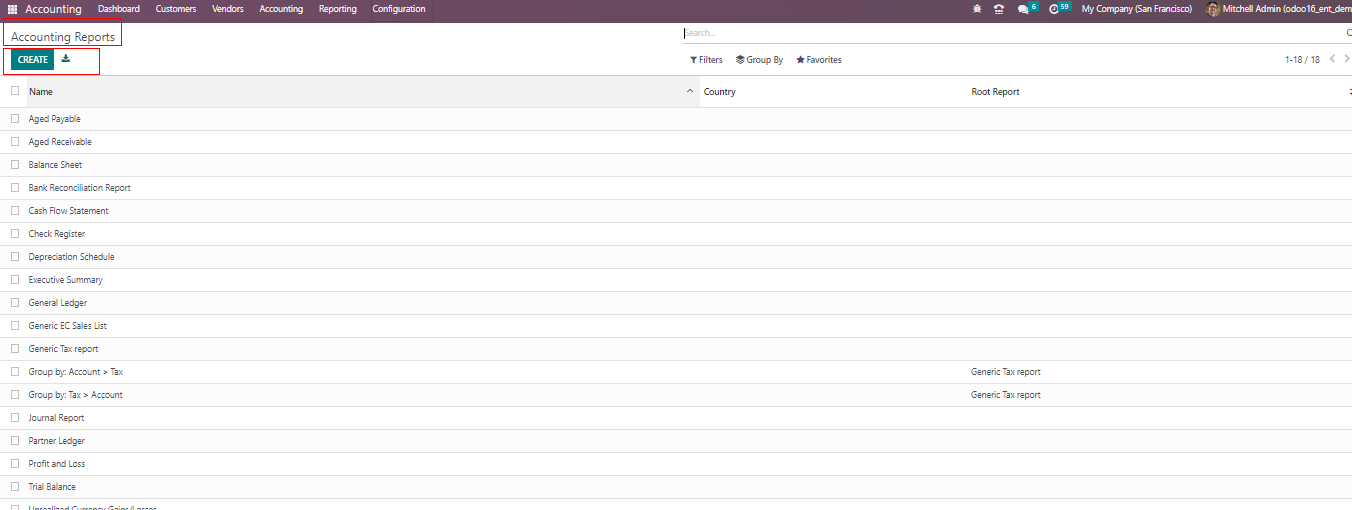This screenshot has height=510, width=1352.
Task: Go to previous page arrow
Action: pos(1332,59)
